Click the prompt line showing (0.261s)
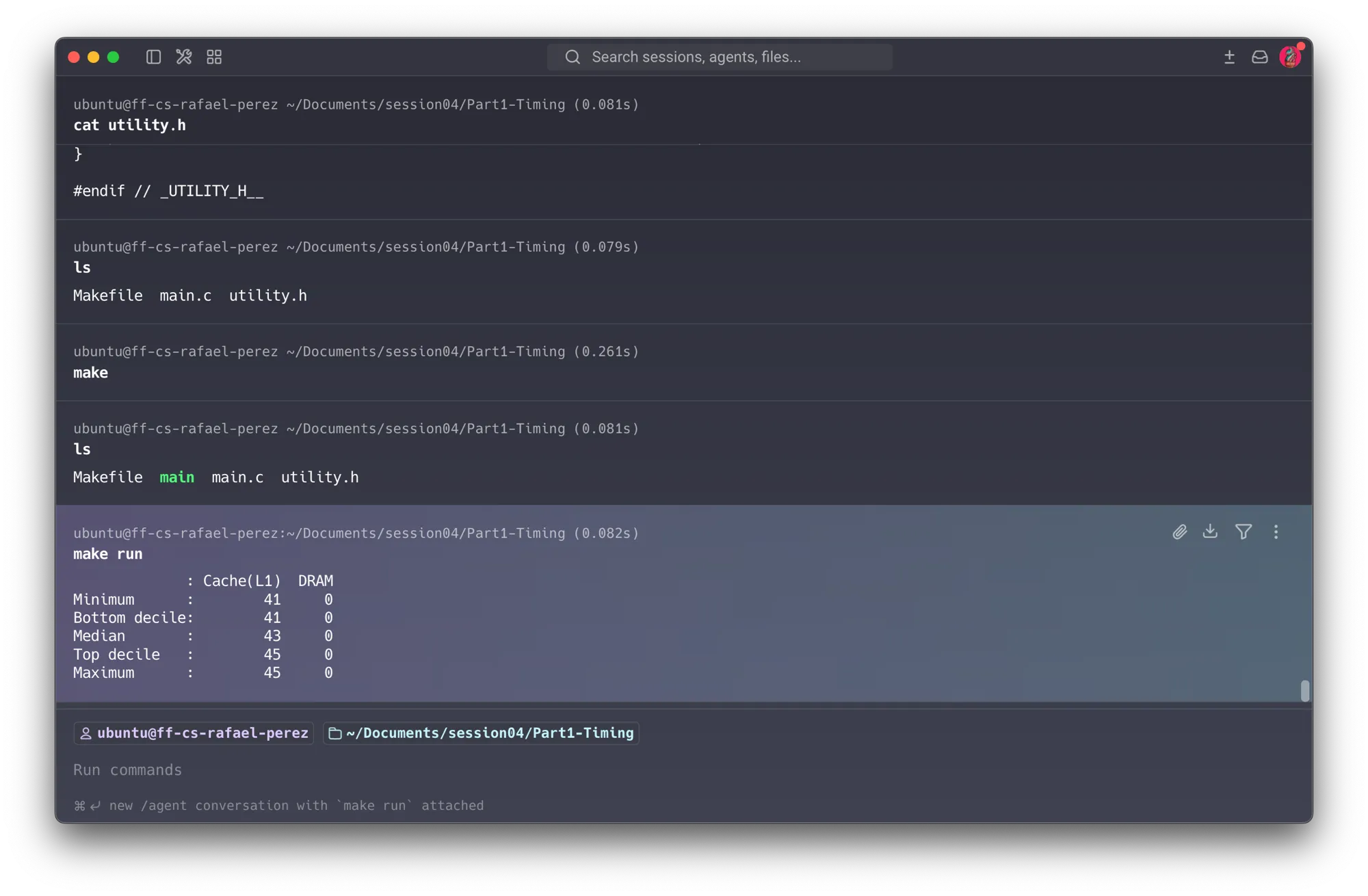This screenshot has height=896, width=1368. (x=356, y=352)
